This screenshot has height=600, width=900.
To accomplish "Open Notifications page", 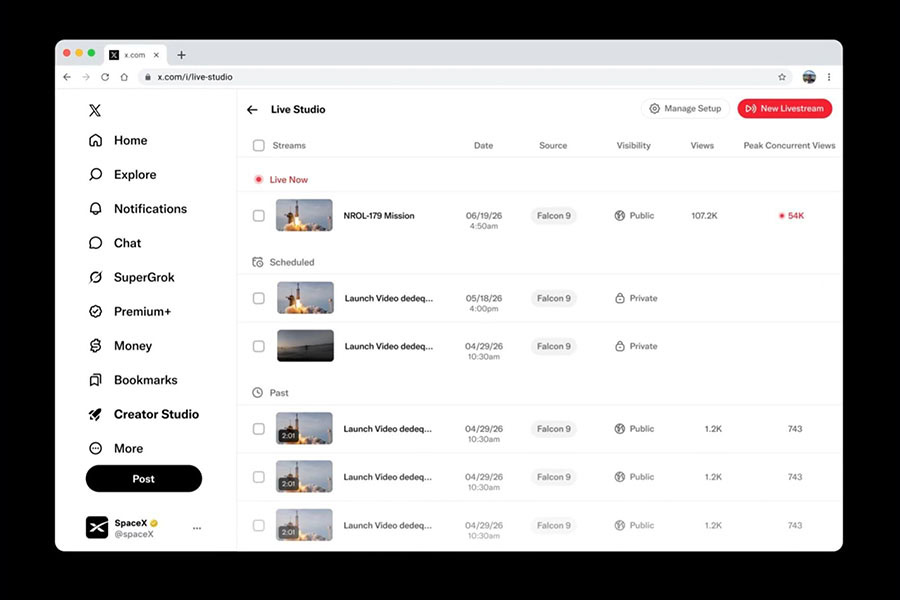I will click(x=138, y=209).
